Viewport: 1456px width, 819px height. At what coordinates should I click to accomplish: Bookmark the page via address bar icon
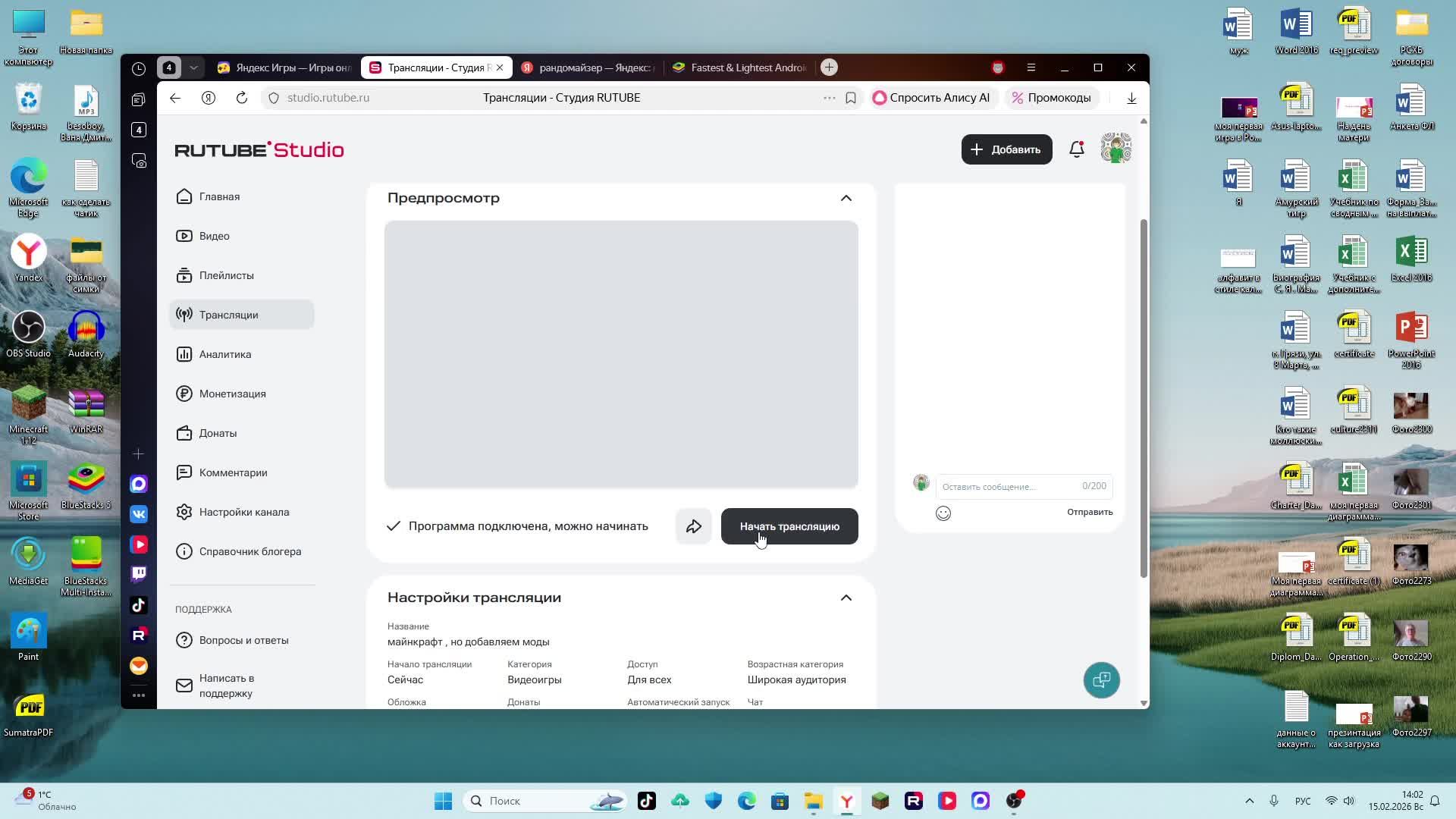(x=851, y=98)
